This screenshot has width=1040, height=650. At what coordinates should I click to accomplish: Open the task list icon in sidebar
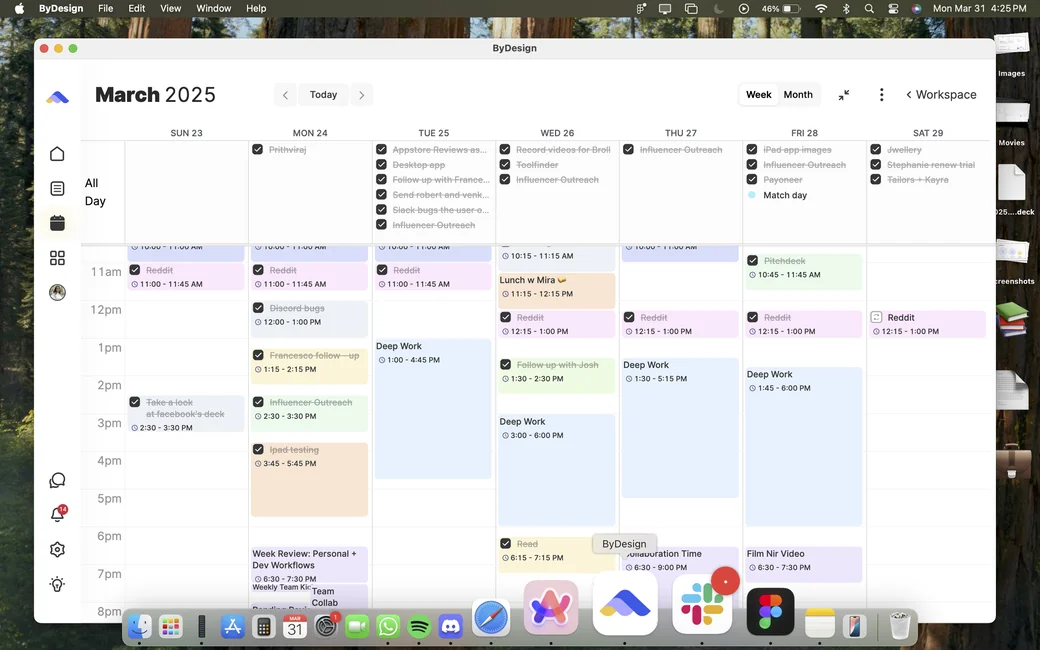coord(57,188)
